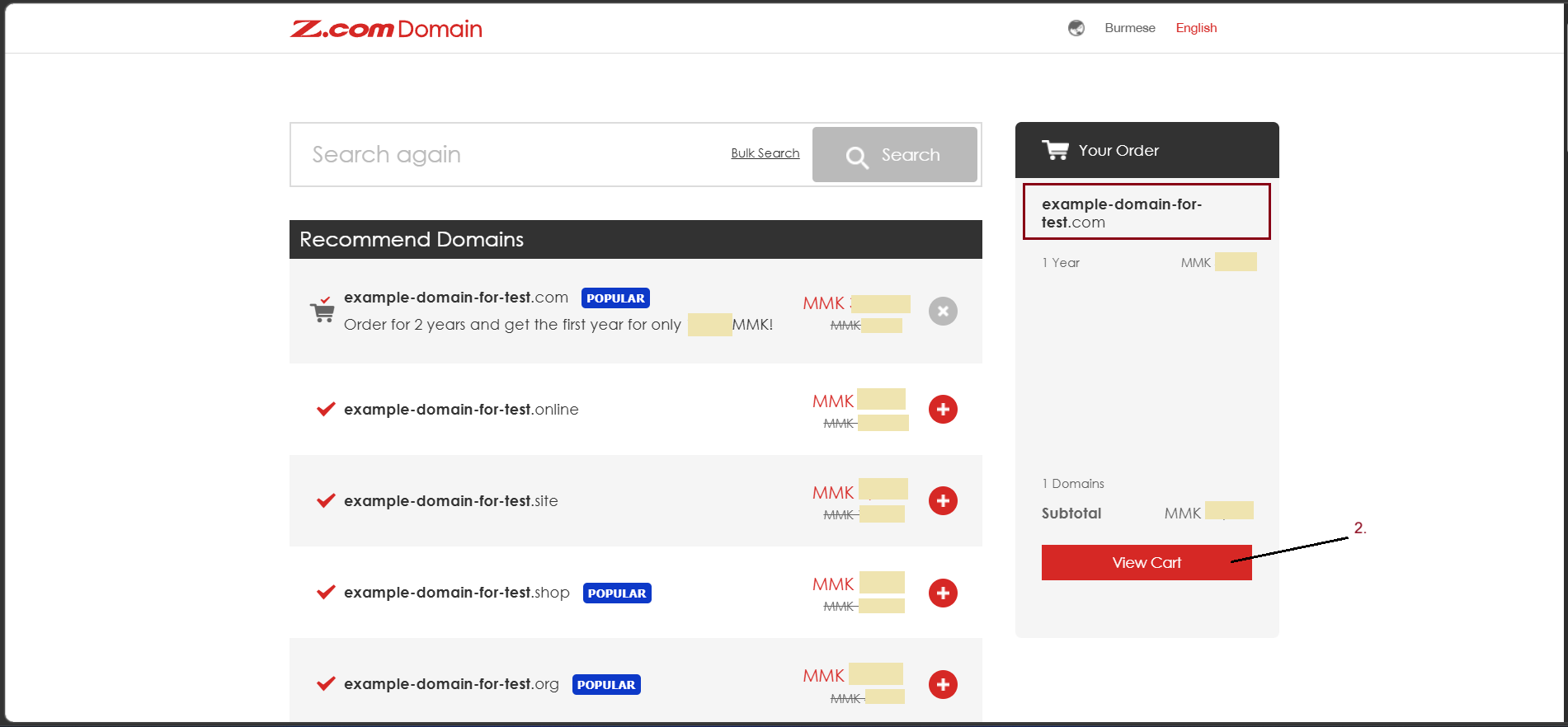Click example-domain-for-test.site domain name
The image size is (1568, 727).
click(451, 501)
